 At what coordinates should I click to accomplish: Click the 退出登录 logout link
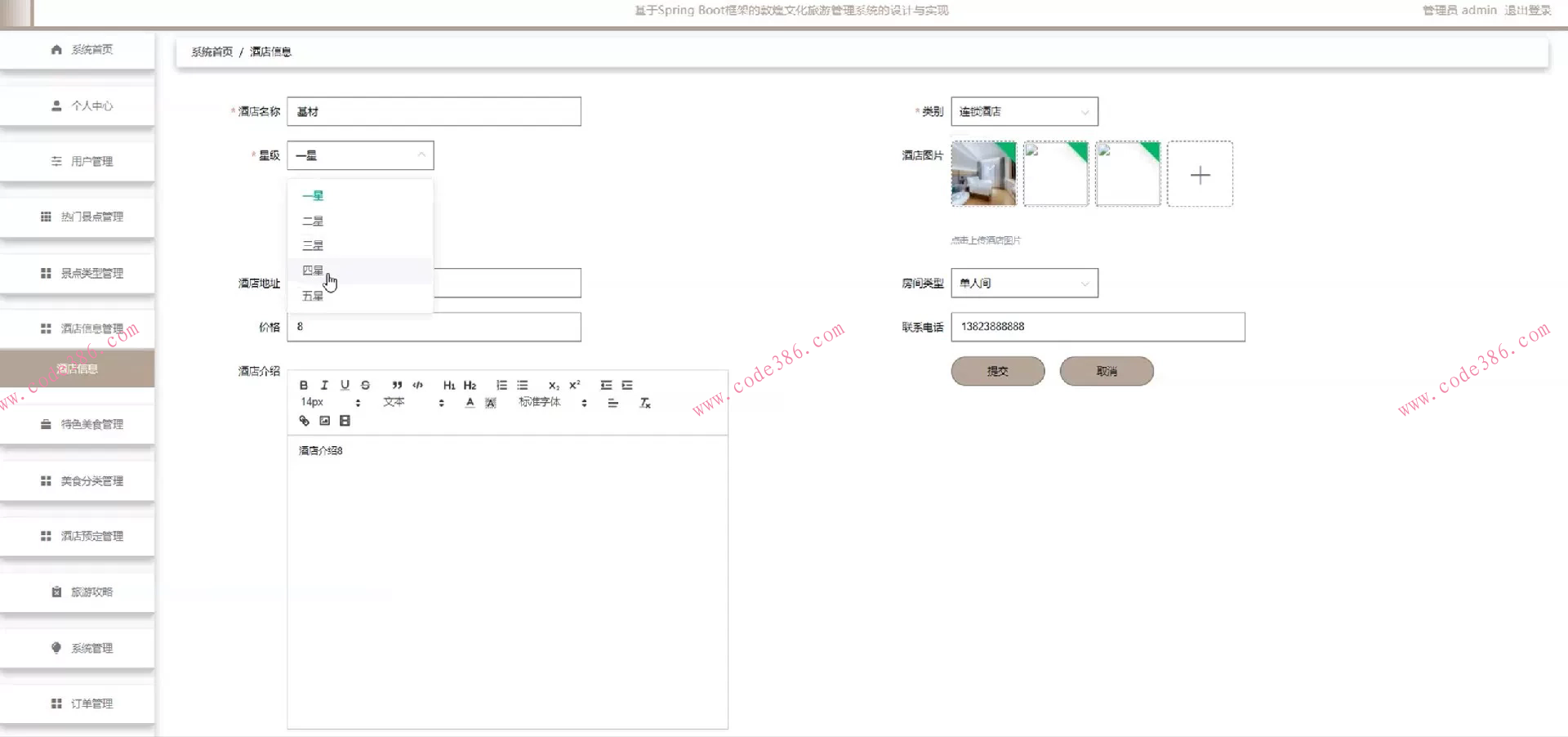1527,11
